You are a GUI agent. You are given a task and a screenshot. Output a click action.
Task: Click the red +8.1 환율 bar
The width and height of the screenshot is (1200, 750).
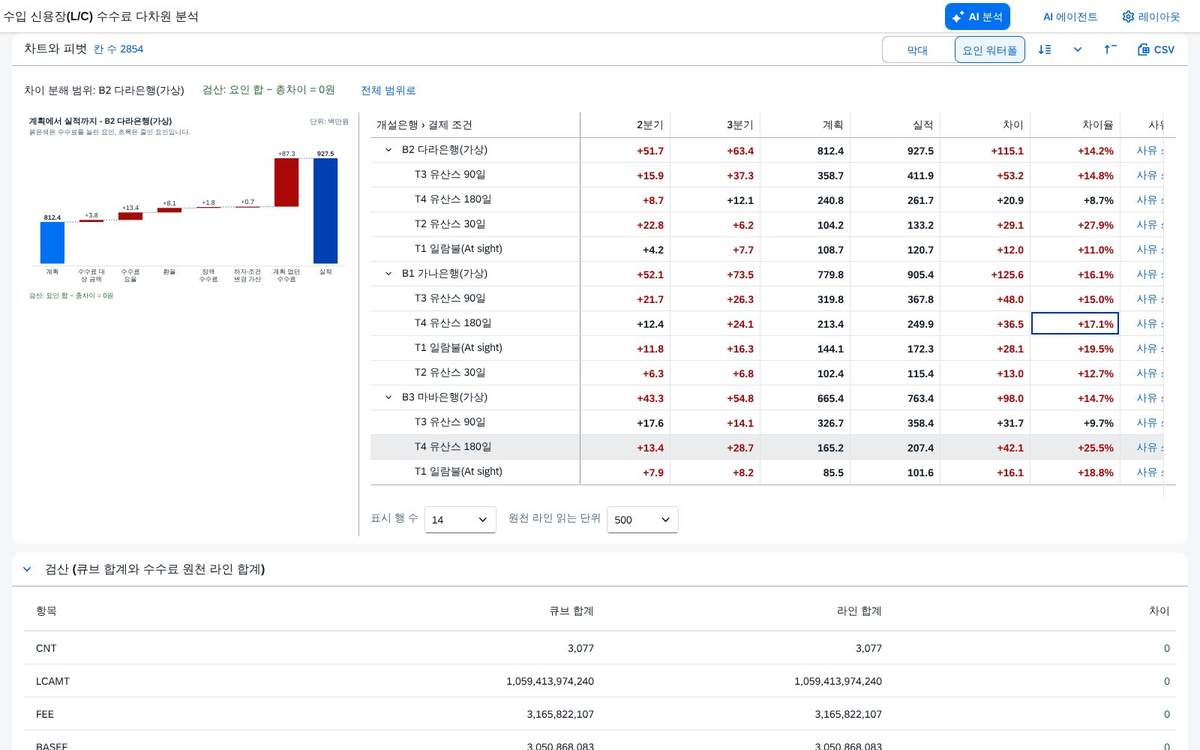pyautogui.click(x=170, y=210)
